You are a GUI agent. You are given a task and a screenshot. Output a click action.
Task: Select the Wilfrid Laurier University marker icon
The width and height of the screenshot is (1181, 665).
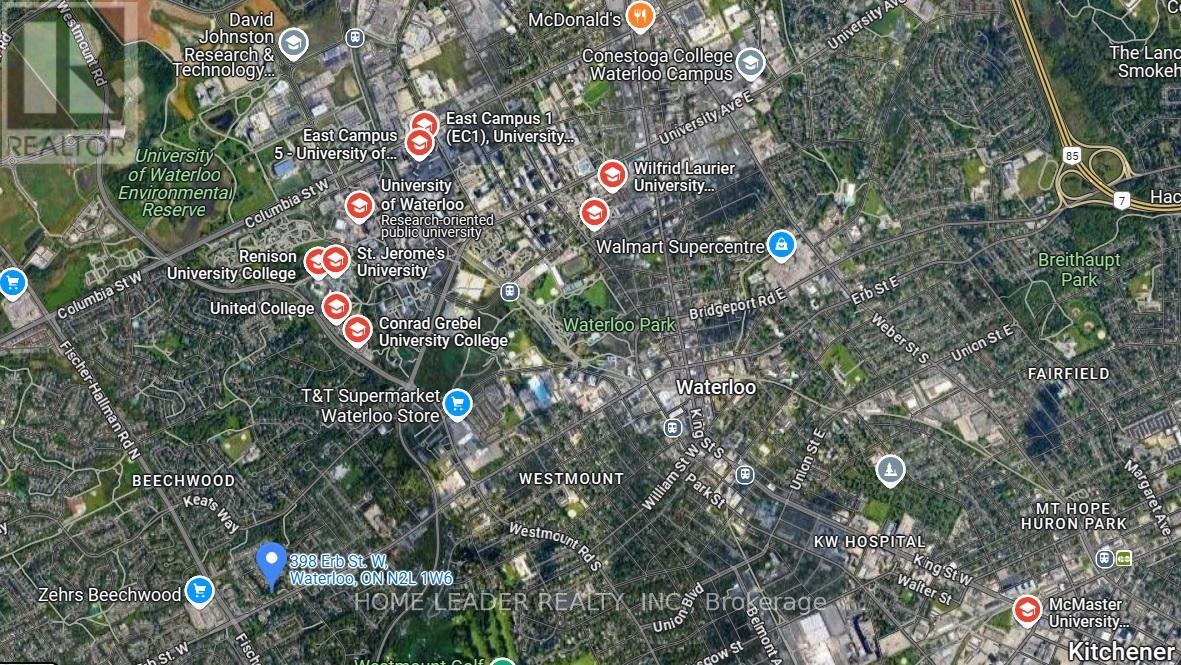click(x=613, y=175)
